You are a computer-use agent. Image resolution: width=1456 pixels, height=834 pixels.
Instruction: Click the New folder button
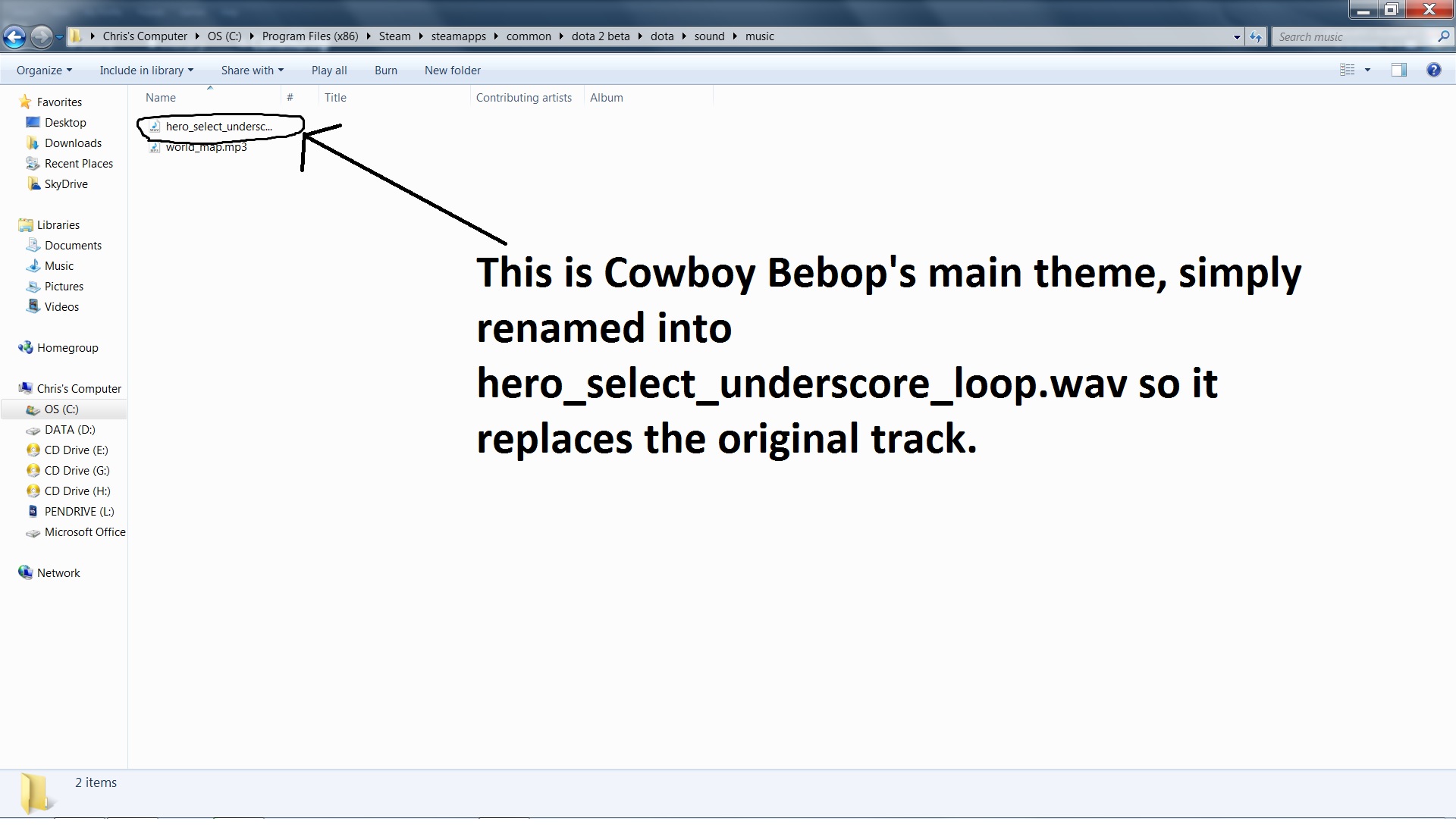click(x=453, y=71)
